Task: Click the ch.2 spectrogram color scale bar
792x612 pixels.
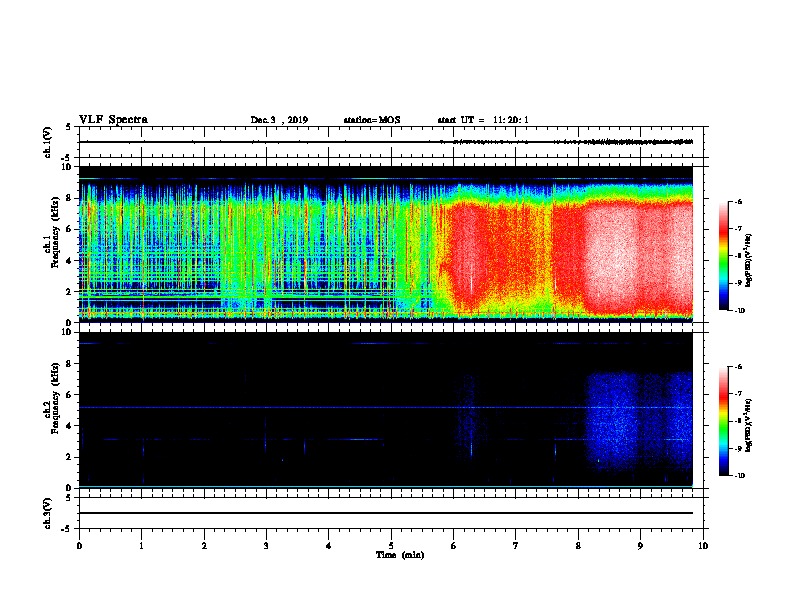Action: point(724,421)
